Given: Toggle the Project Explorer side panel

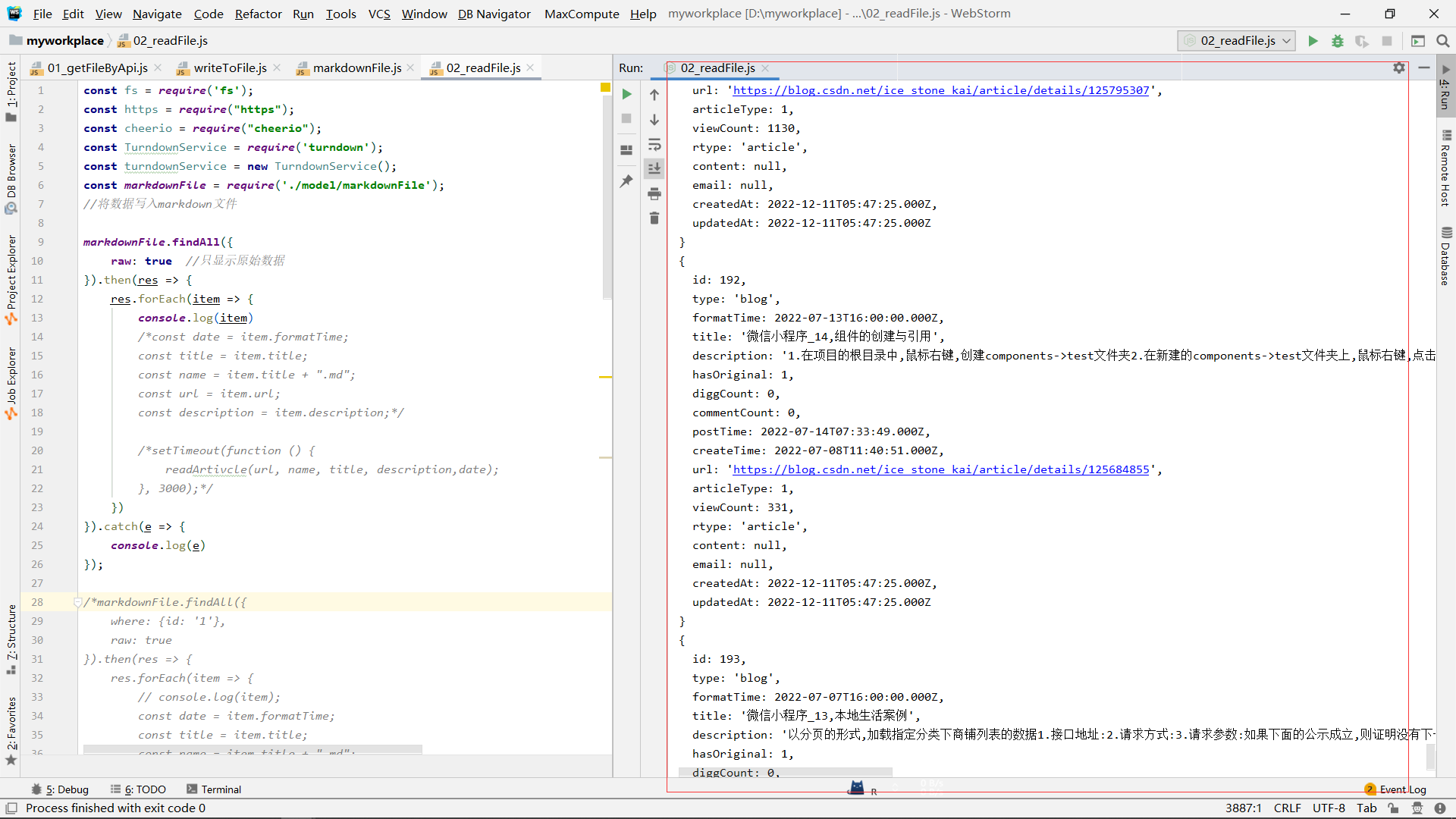Looking at the screenshot, I should tap(11, 280).
